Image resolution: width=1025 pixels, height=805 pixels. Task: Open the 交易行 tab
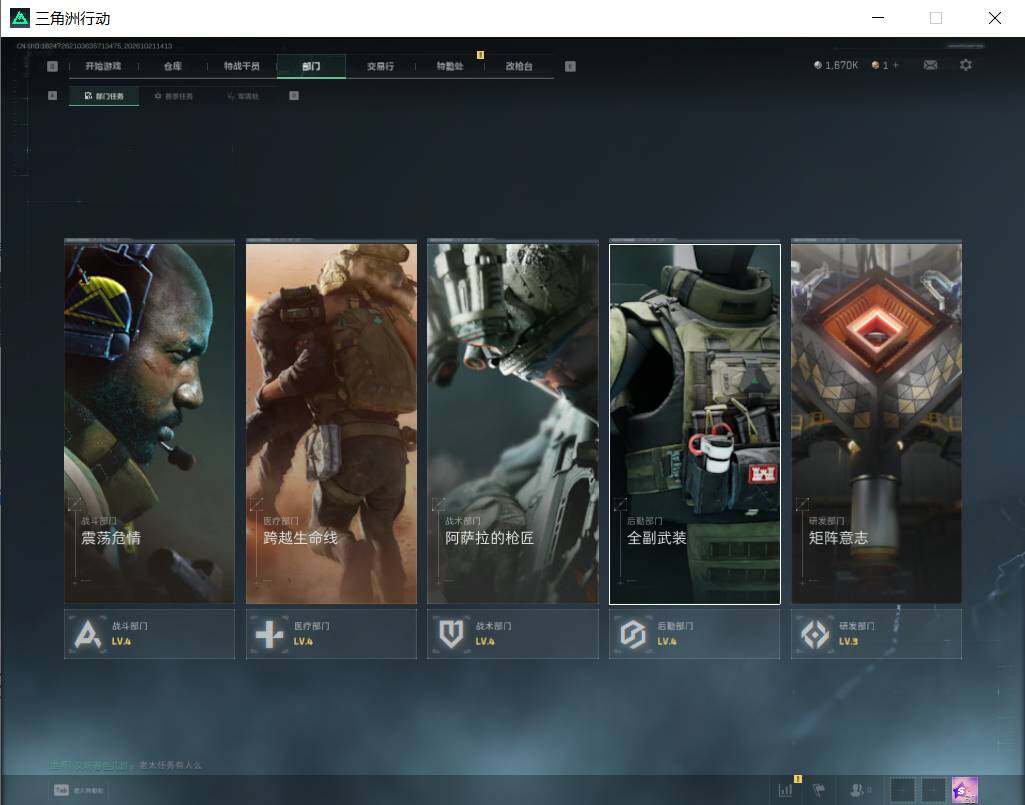pos(380,66)
